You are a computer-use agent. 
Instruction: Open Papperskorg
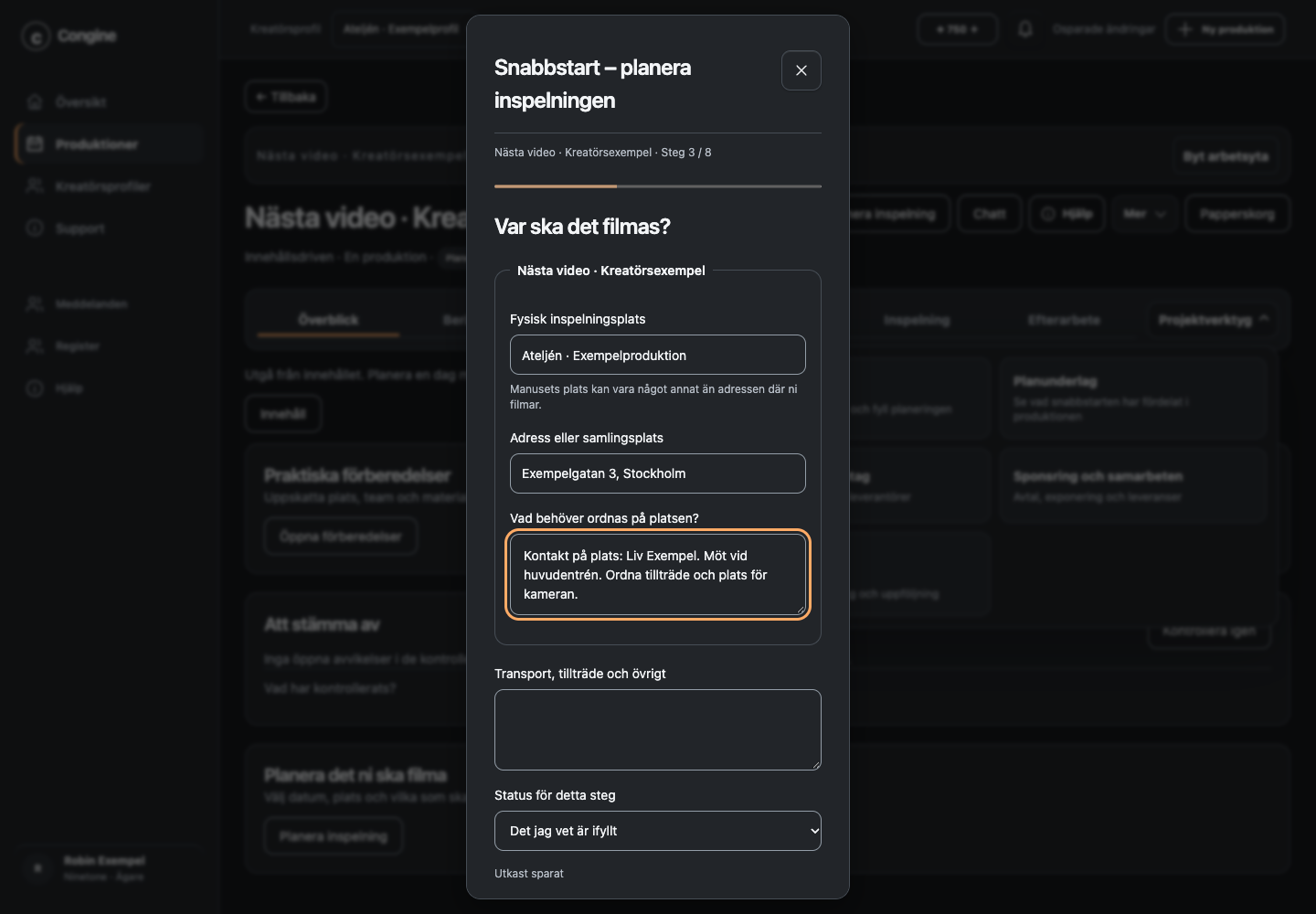[x=1237, y=214]
